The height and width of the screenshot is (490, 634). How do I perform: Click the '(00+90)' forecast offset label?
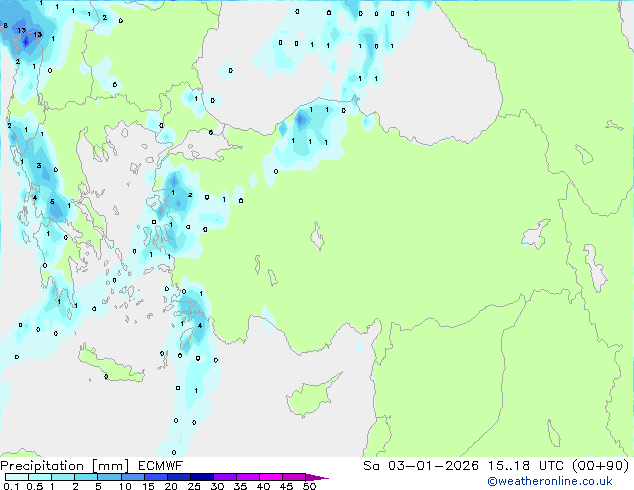coord(600,466)
